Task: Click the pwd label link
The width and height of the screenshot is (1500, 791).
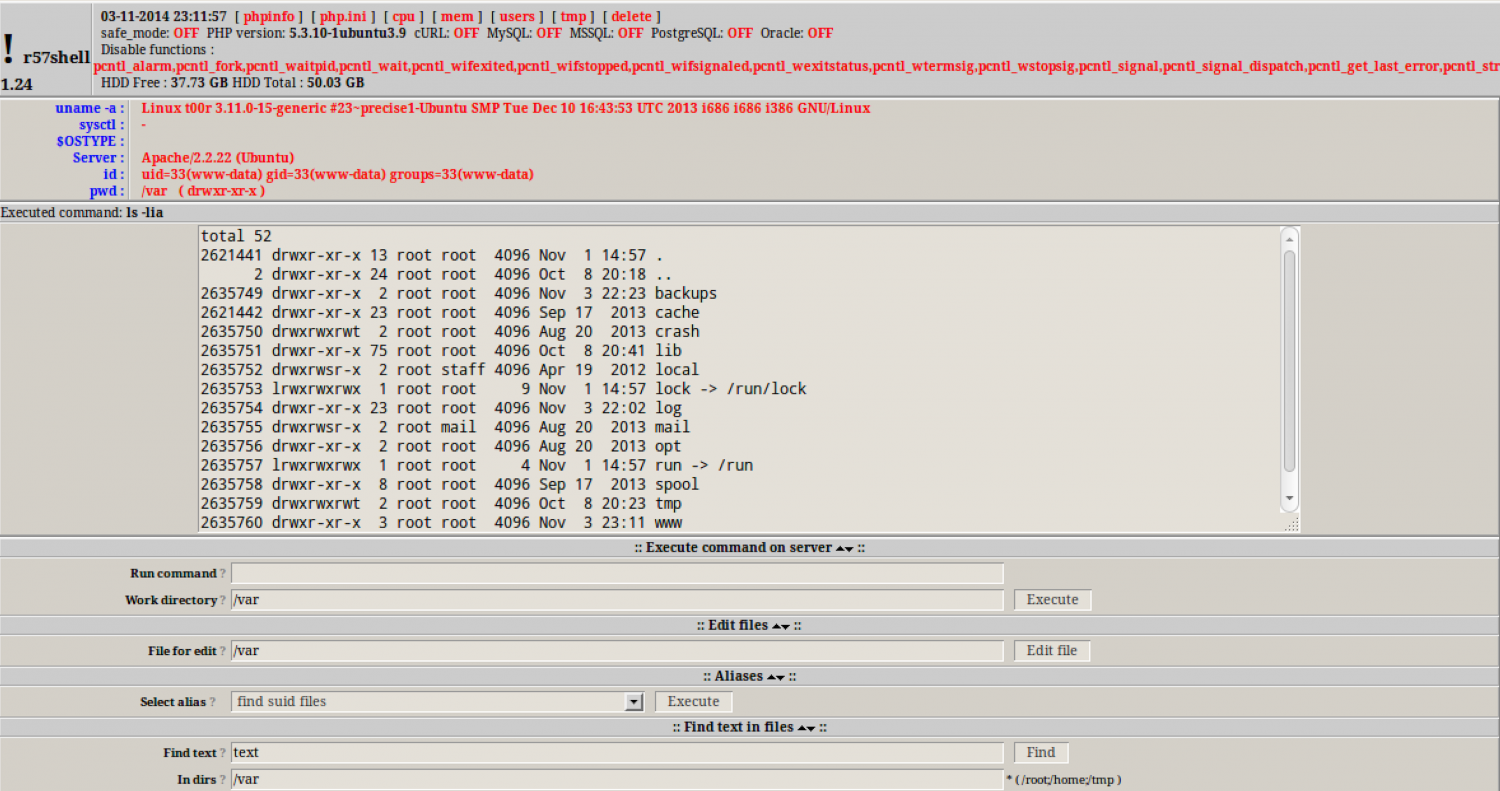Action: [104, 191]
